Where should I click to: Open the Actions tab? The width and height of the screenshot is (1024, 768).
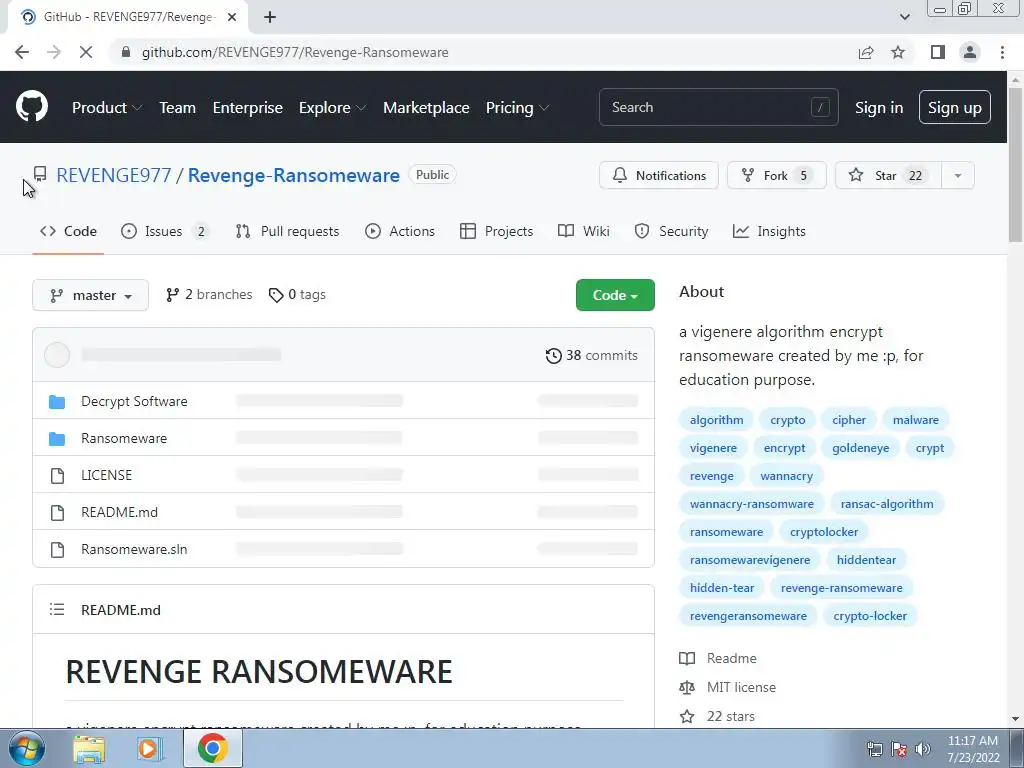[400, 231]
